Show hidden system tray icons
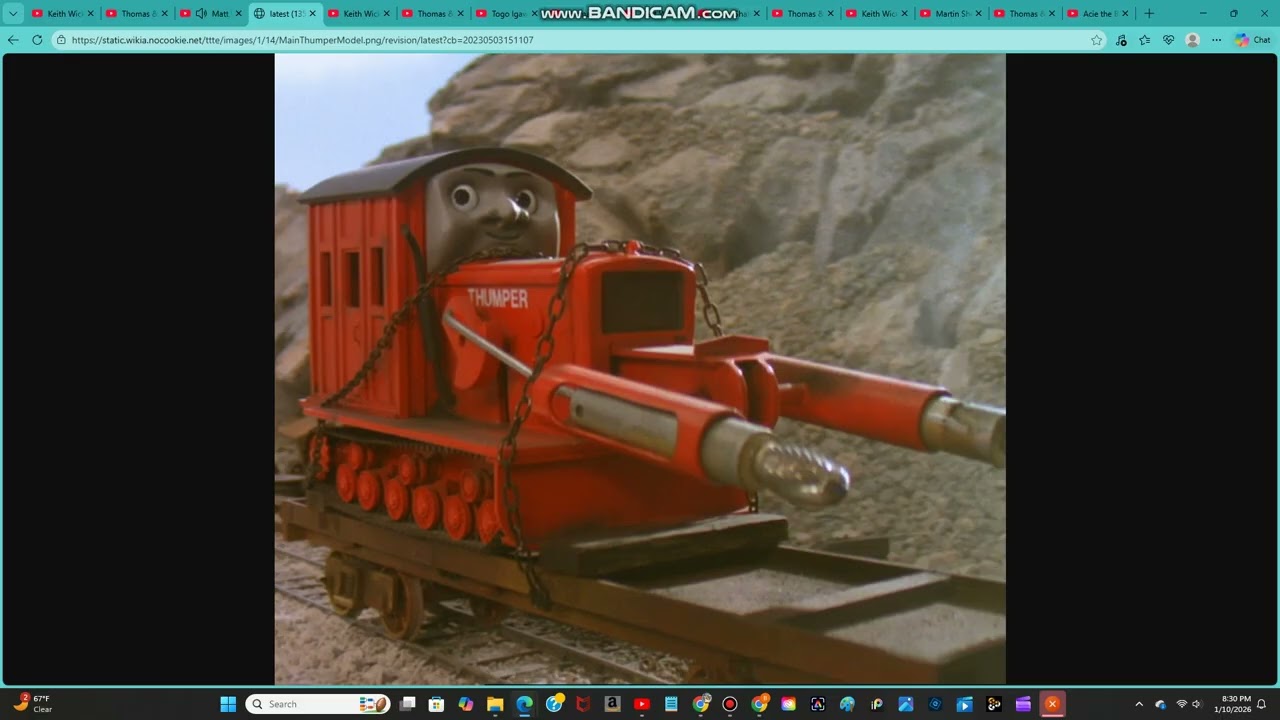The height and width of the screenshot is (720, 1280). 1138,704
